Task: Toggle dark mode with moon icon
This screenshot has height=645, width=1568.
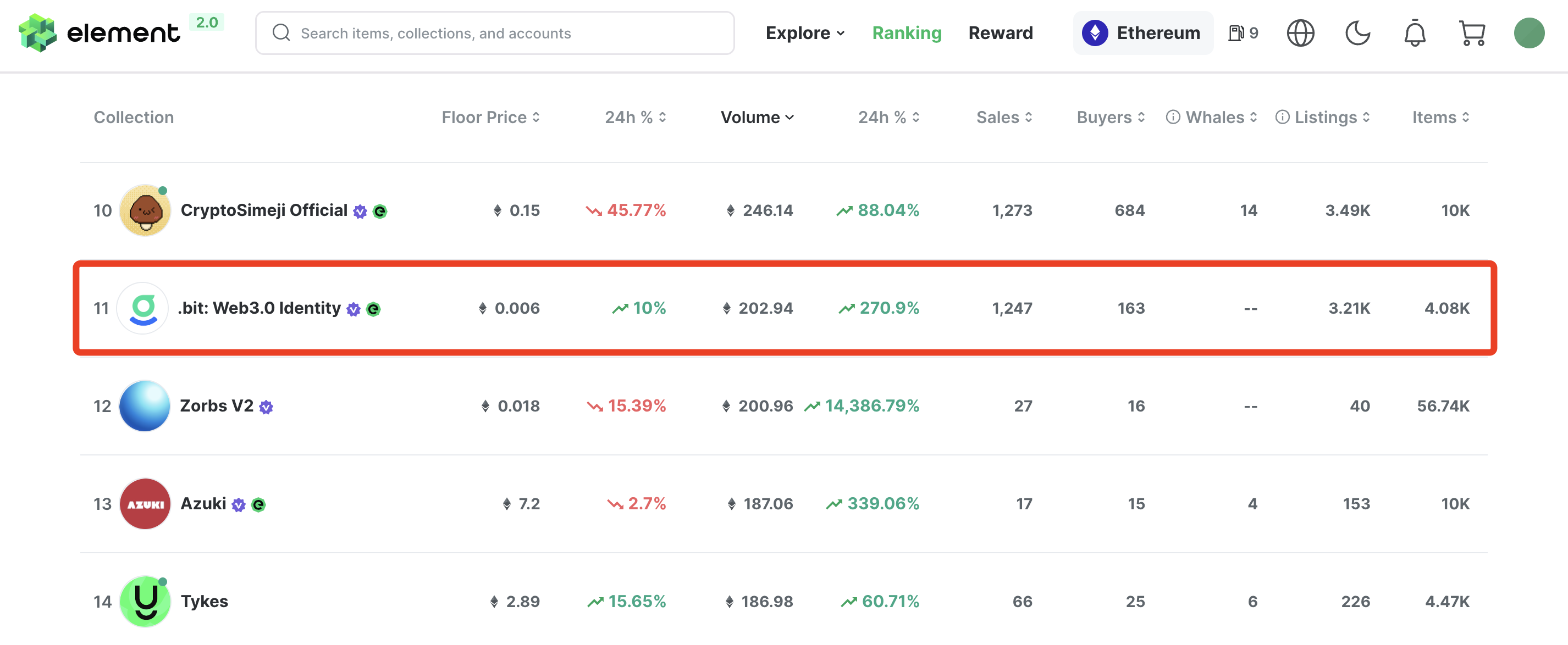Action: [x=1357, y=33]
